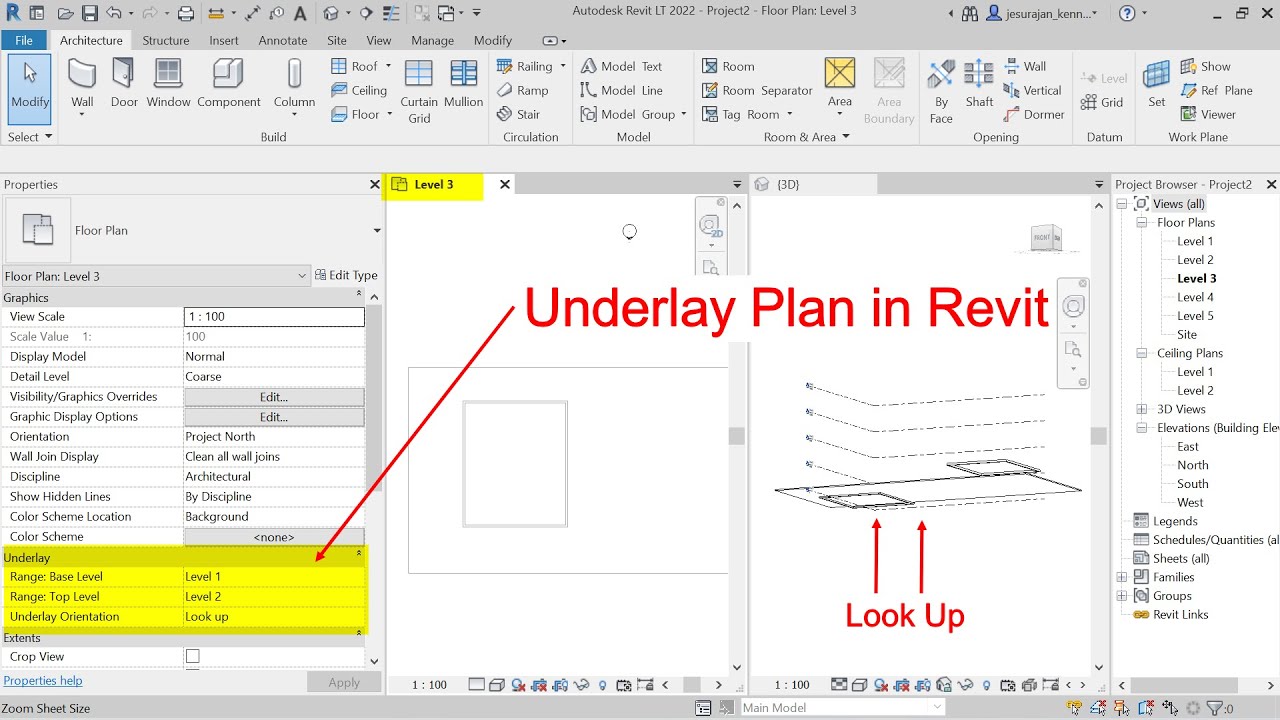Select the Ramp tool
This screenshot has height=720, width=1280.
click(x=523, y=90)
